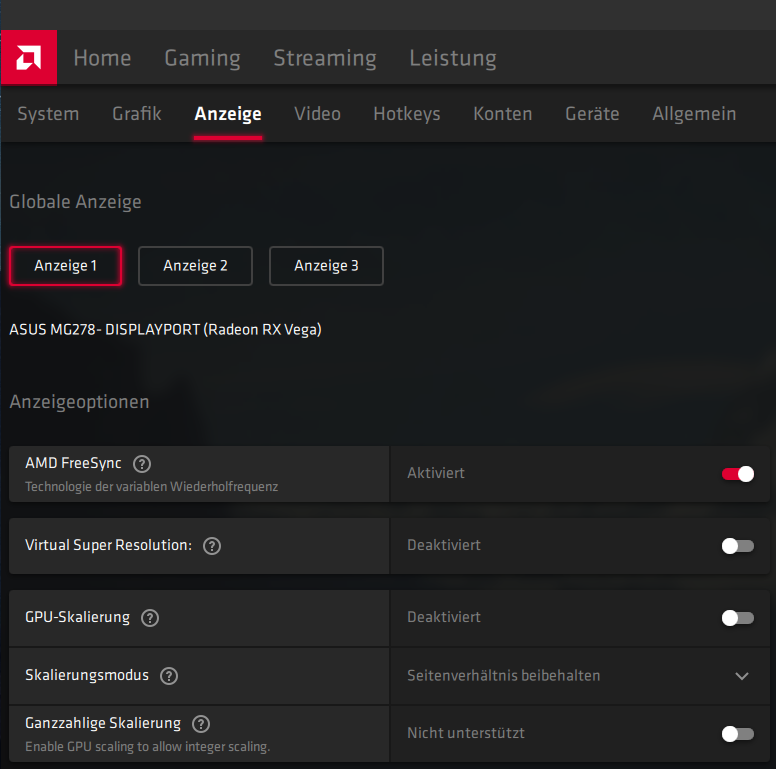Image resolution: width=776 pixels, height=769 pixels.
Task: Enable Virtual Super Resolution toggle
Action: click(737, 546)
